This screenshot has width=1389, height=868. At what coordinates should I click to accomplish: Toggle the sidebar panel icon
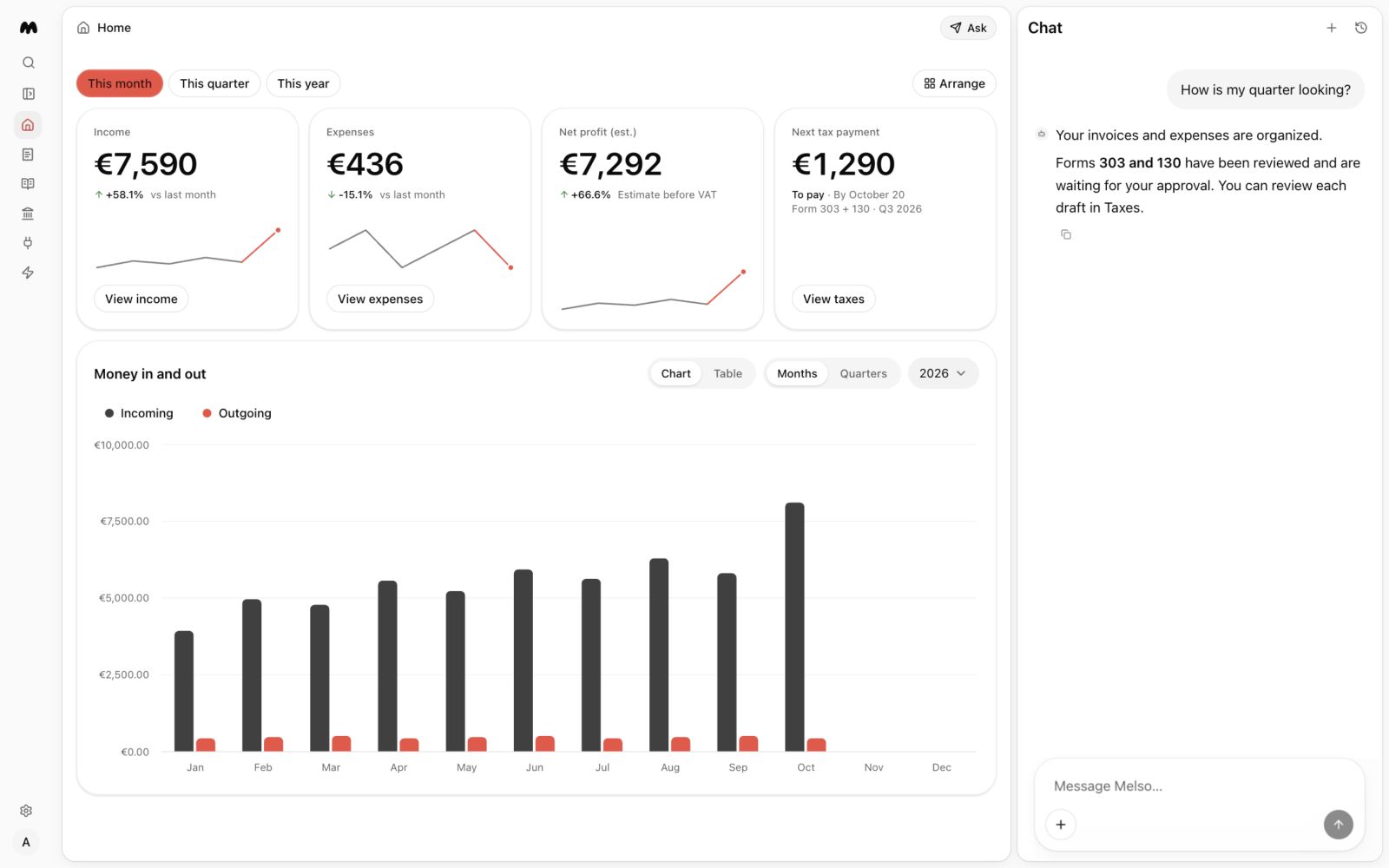point(28,94)
